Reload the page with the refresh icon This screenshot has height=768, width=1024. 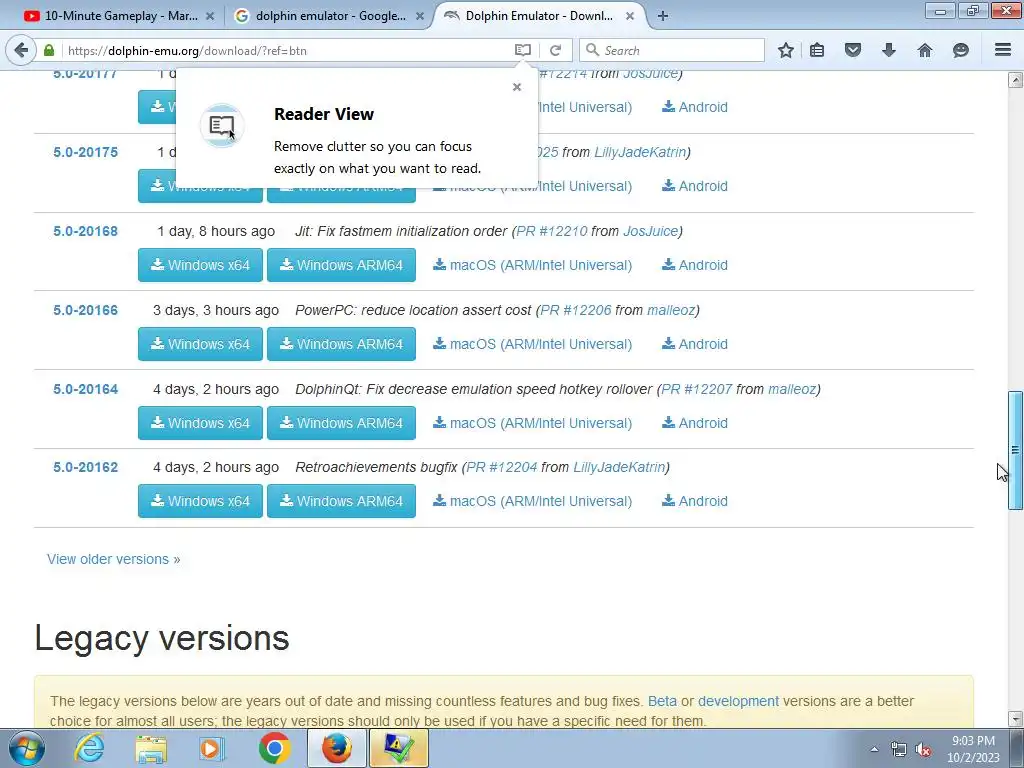pyautogui.click(x=555, y=50)
